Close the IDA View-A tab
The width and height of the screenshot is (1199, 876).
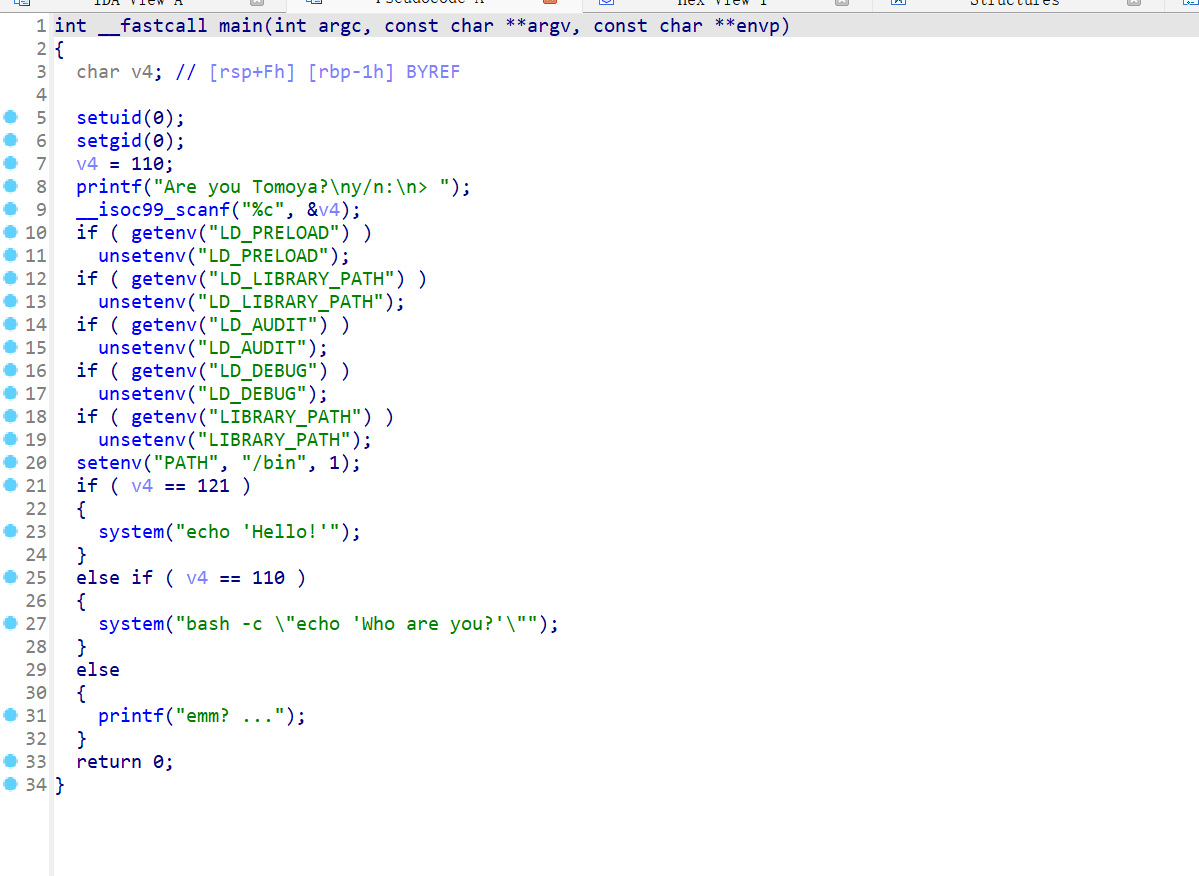[x=256, y=3]
